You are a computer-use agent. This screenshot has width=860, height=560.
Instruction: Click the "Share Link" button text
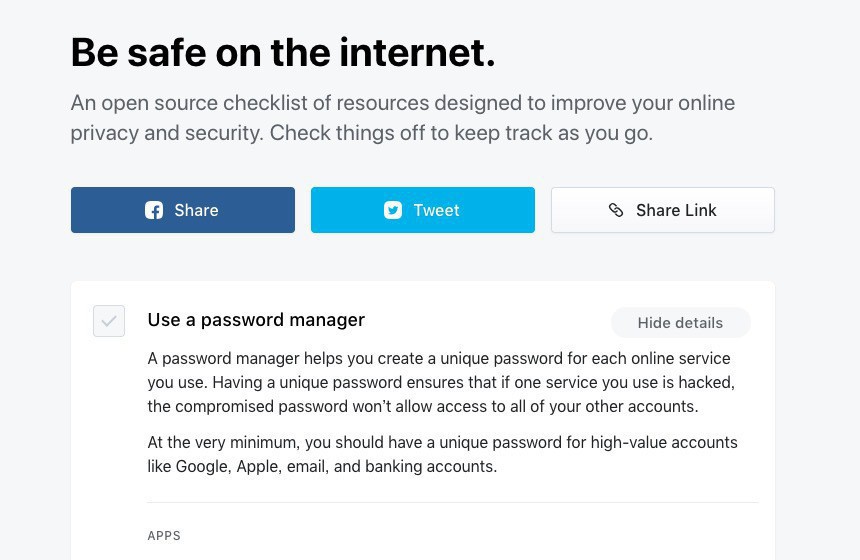676,210
